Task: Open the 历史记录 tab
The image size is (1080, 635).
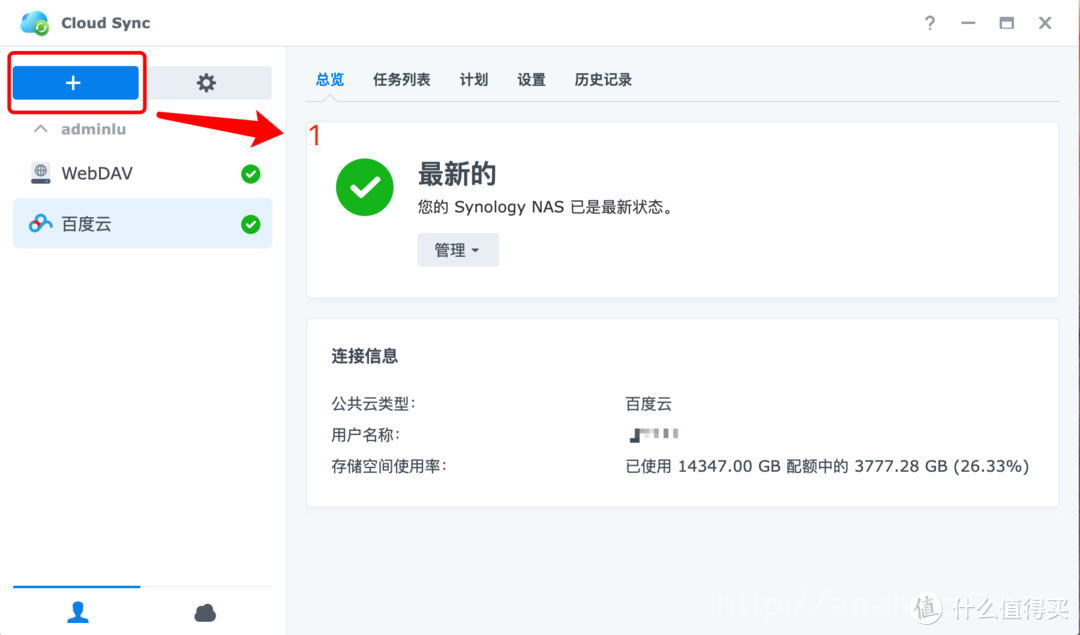Action: point(603,80)
